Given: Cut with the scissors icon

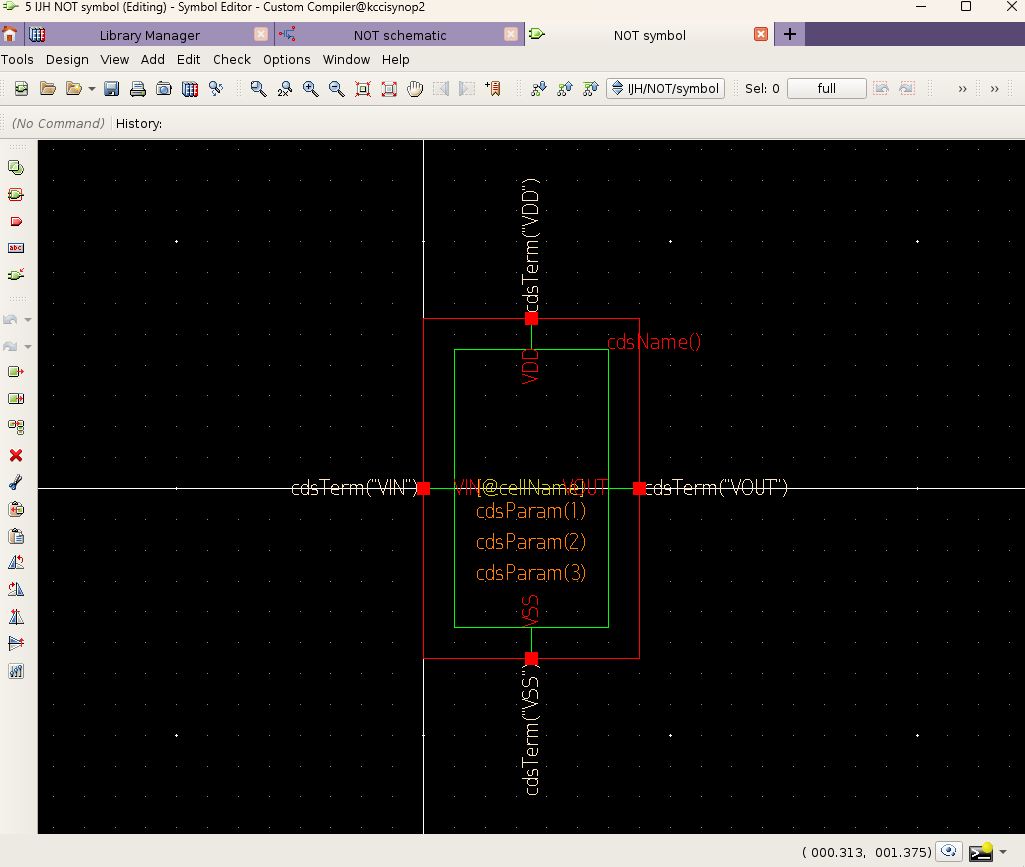Looking at the screenshot, I should pyautogui.click(x=16, y=482).
